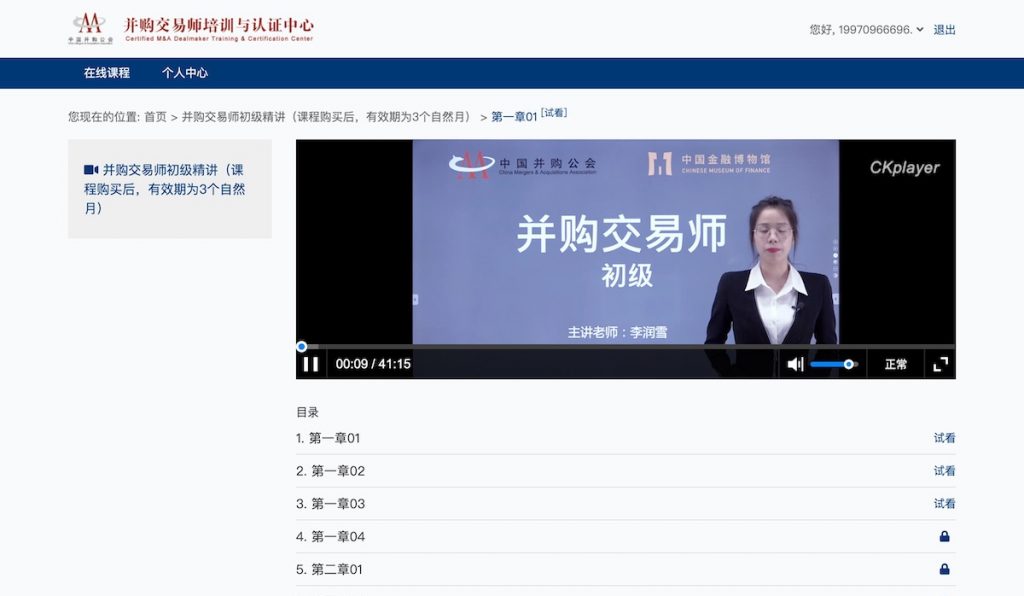Click the 首页 breadcrumb link
This screenshot has width=1024, height=596.
[155, 117]
